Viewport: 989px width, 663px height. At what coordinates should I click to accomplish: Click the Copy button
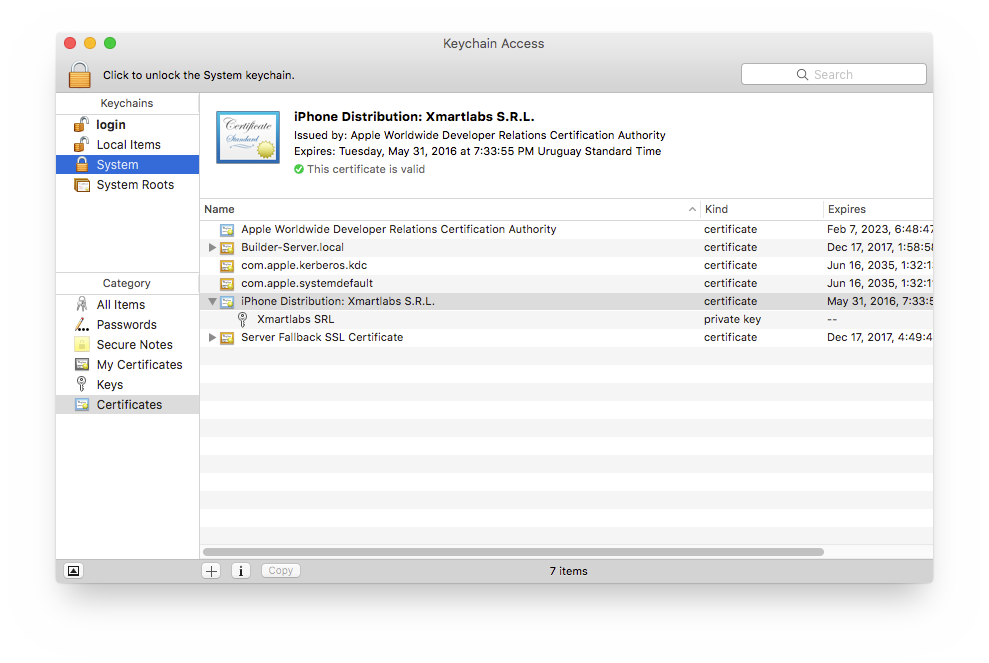[281, 571]
